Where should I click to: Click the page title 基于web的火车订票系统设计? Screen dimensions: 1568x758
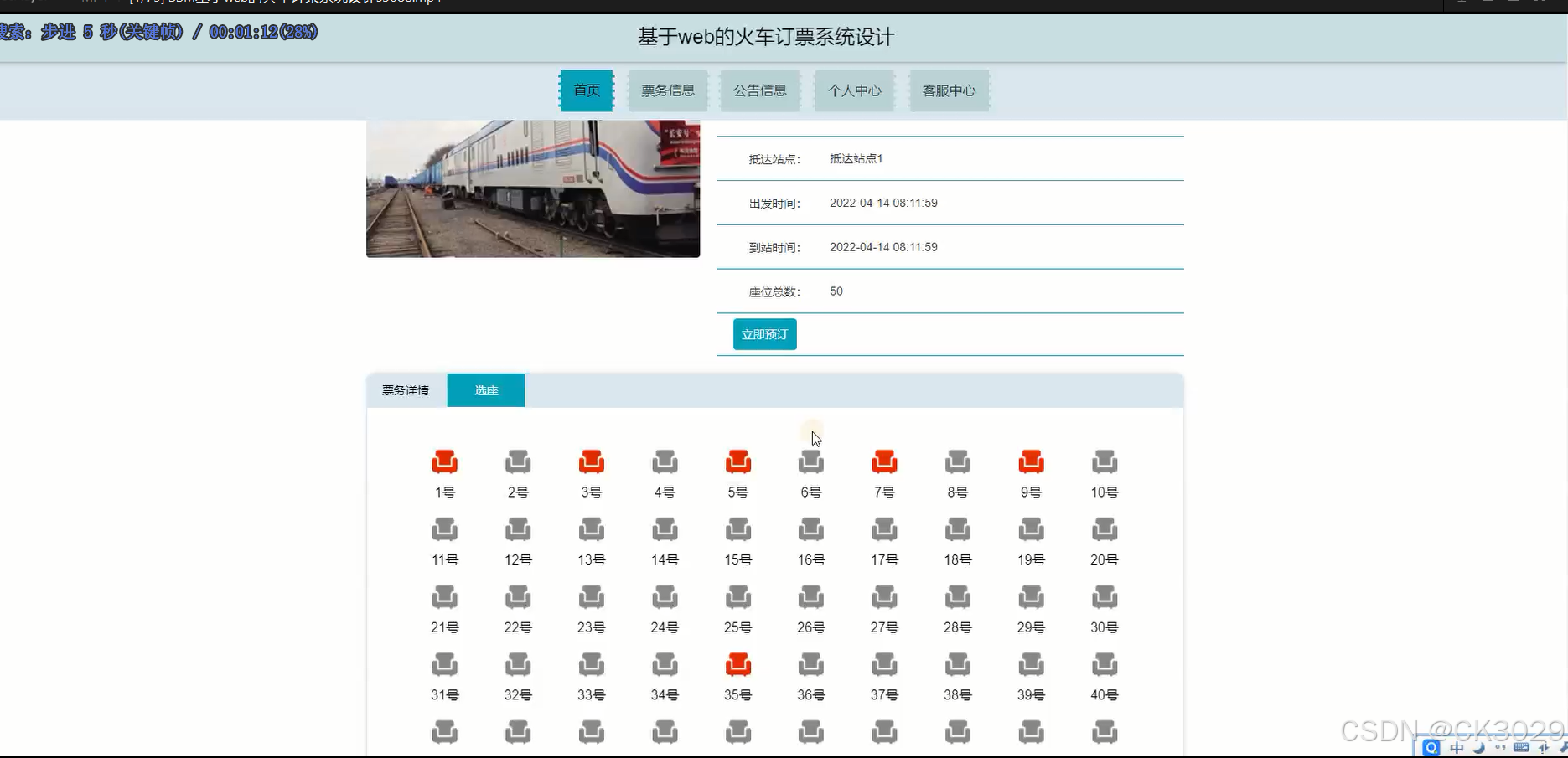coord(766,37)
